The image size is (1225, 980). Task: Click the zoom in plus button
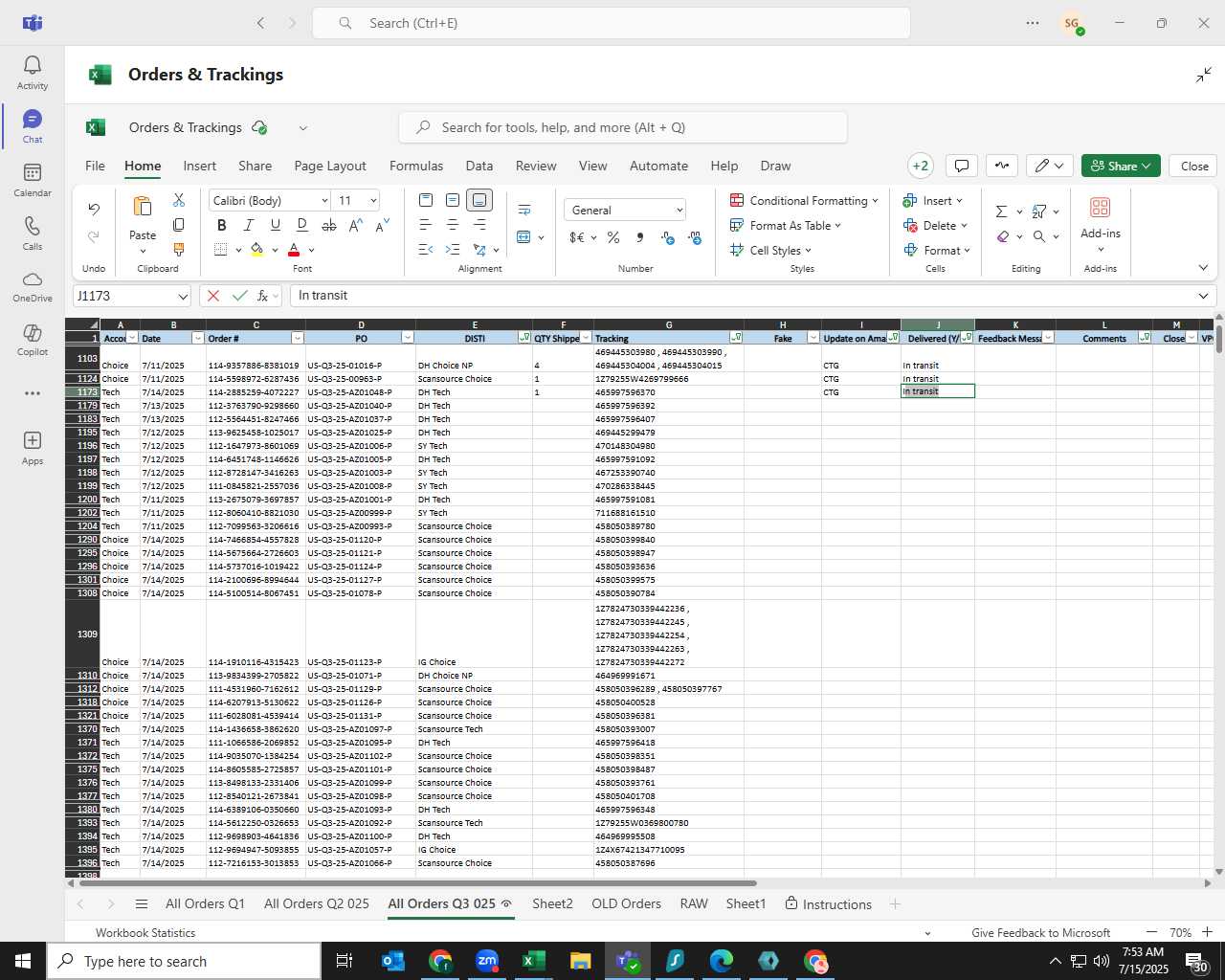1207,932
